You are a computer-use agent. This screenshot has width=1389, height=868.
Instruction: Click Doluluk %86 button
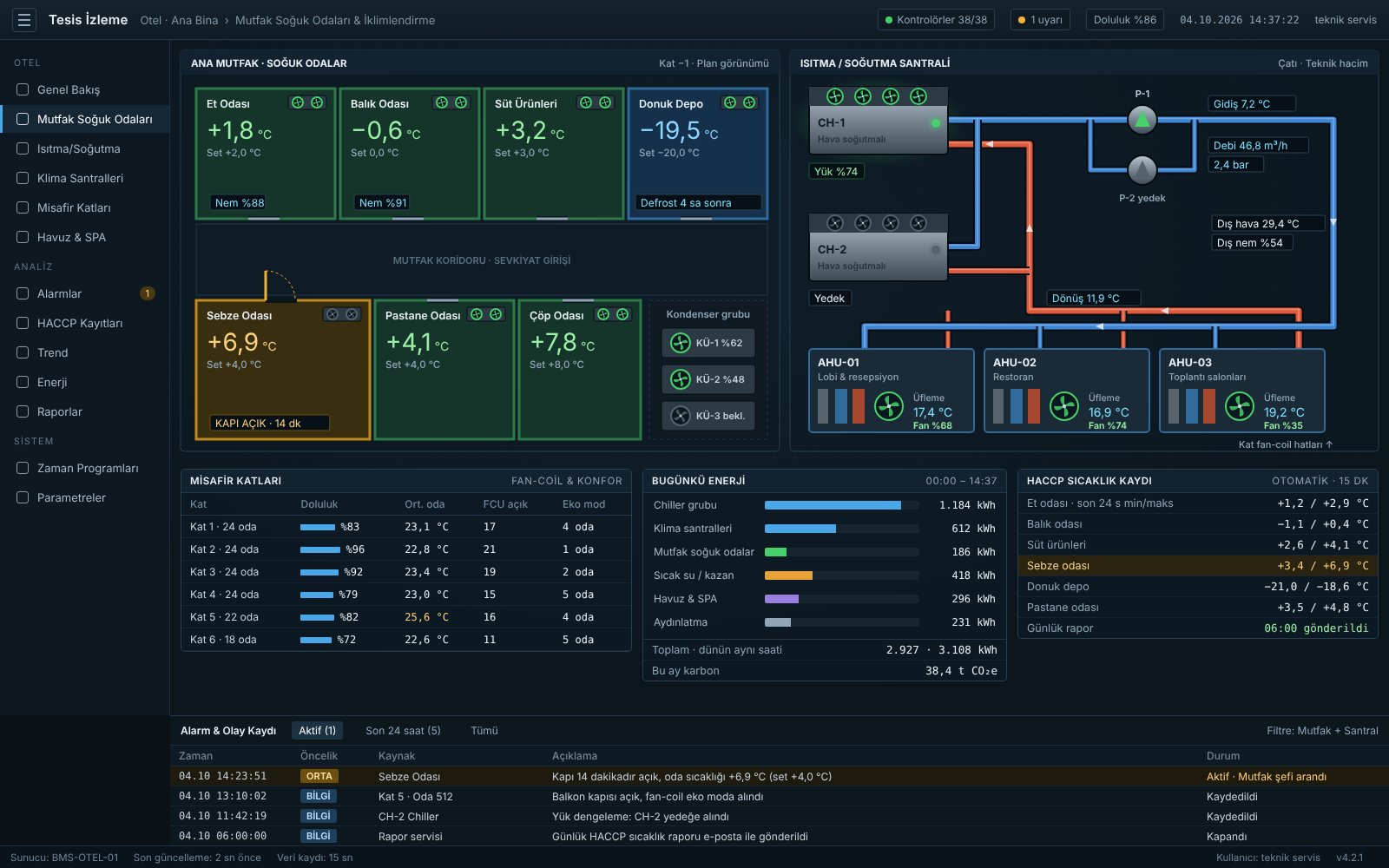click(1125, 20)
